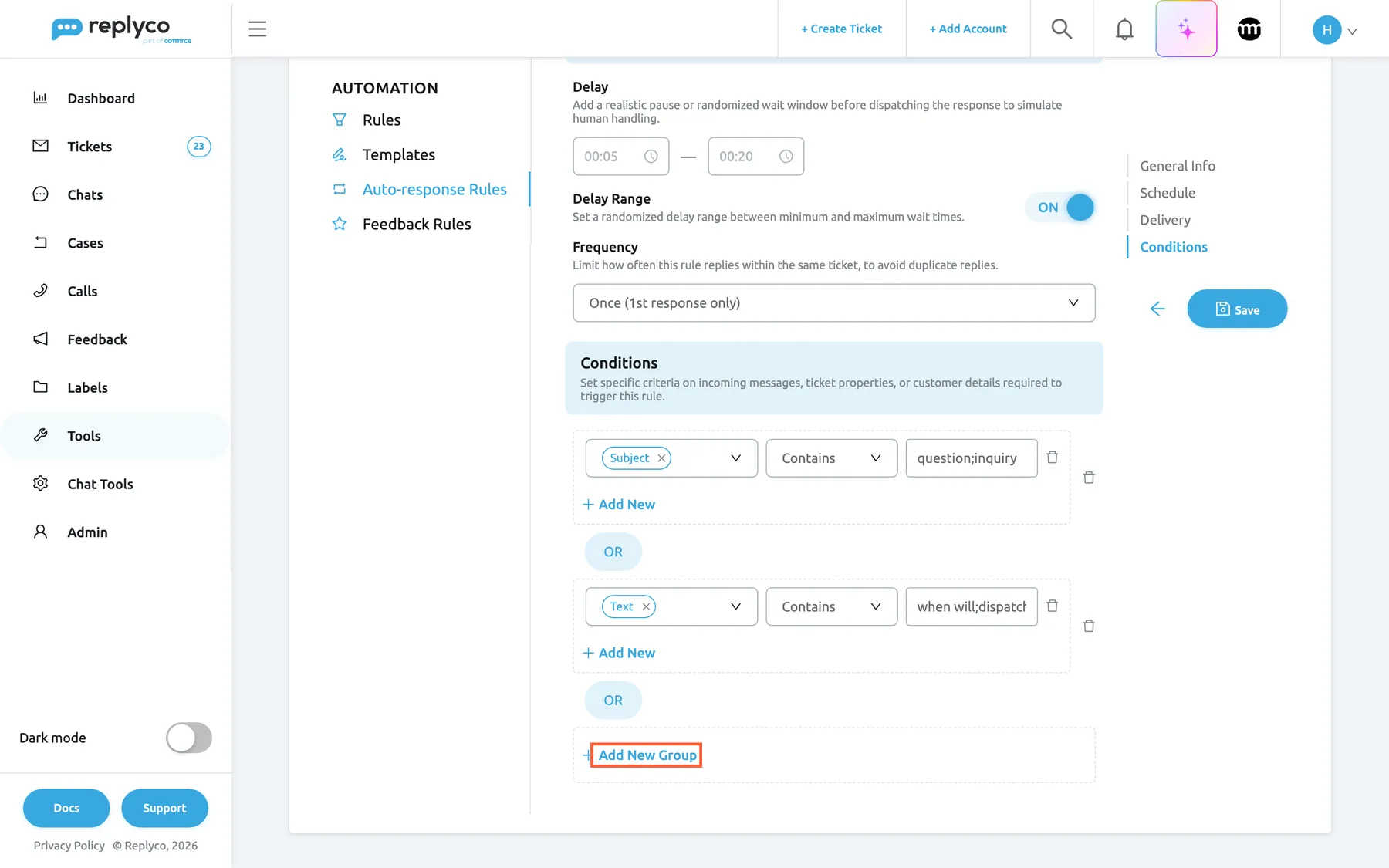1389x868 pixels.
Task: Open the H user profile avatar
Action: [x=1326, y=30]
